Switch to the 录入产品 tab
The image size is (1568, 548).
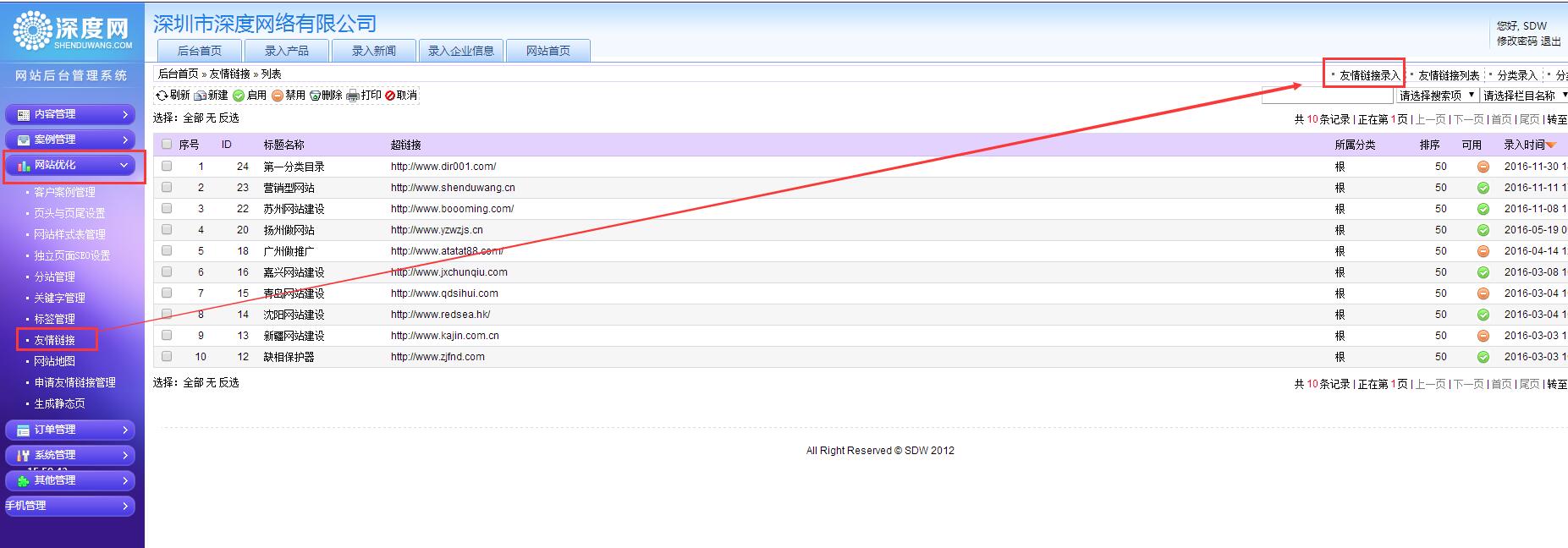click(x=286, y=51)
